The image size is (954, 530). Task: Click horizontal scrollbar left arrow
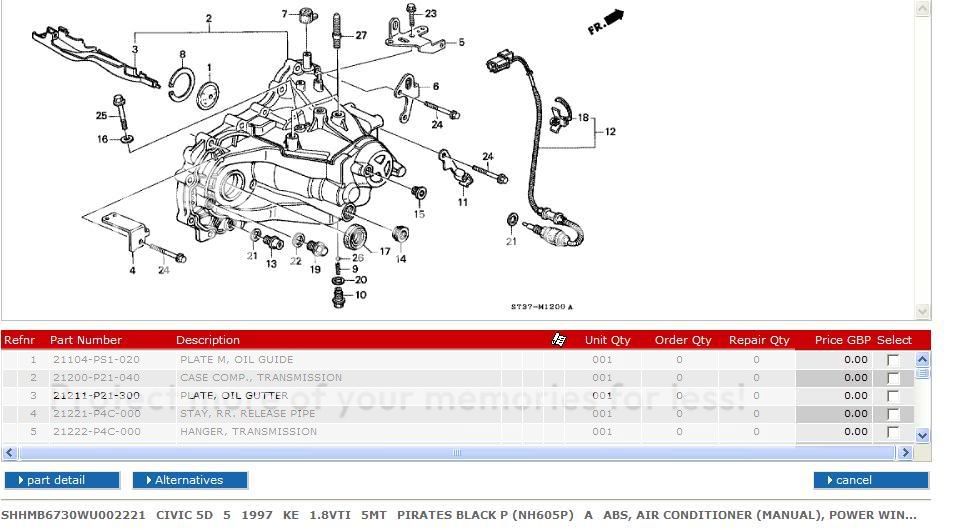point(10,453)
